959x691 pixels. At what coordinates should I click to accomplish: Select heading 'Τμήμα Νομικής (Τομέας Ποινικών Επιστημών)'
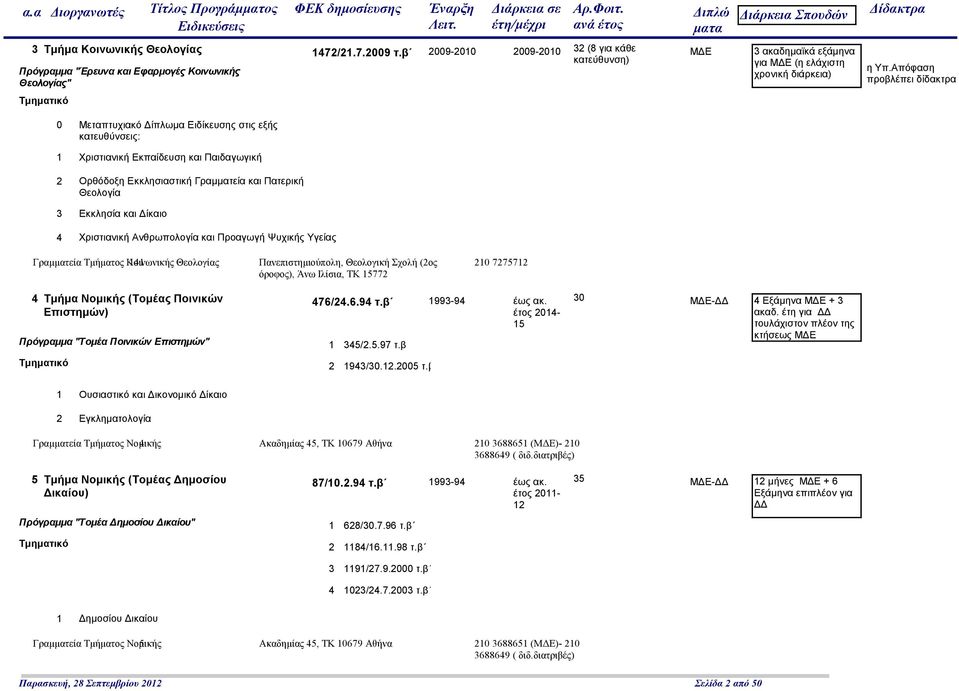click(x=133, y=305)
